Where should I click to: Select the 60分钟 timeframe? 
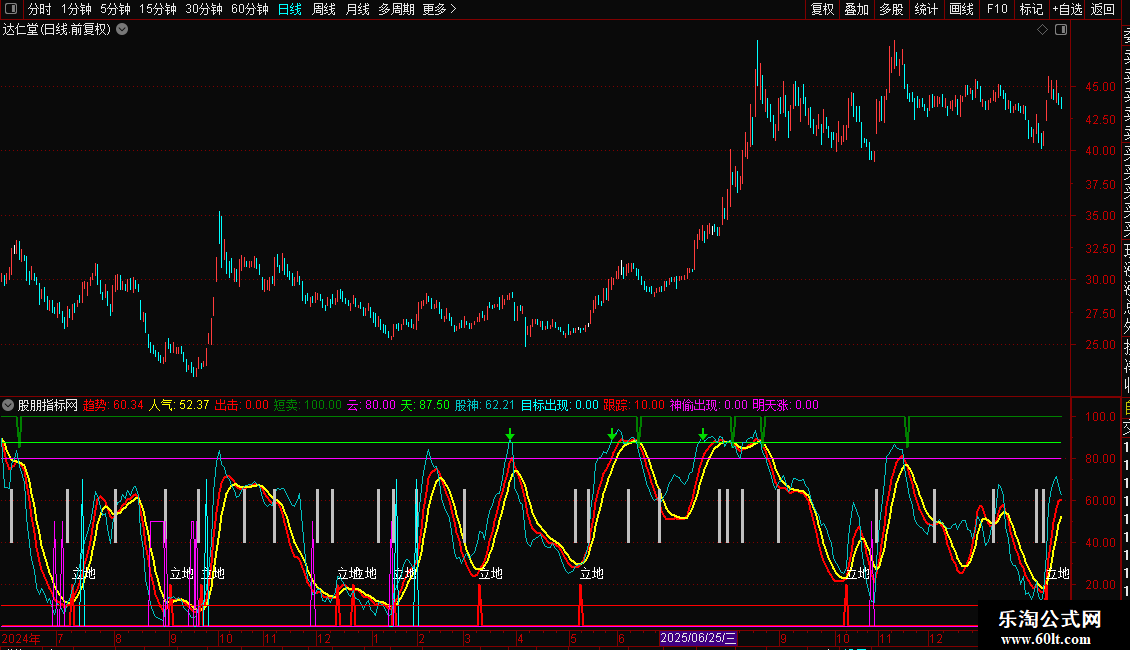point(250,9)
